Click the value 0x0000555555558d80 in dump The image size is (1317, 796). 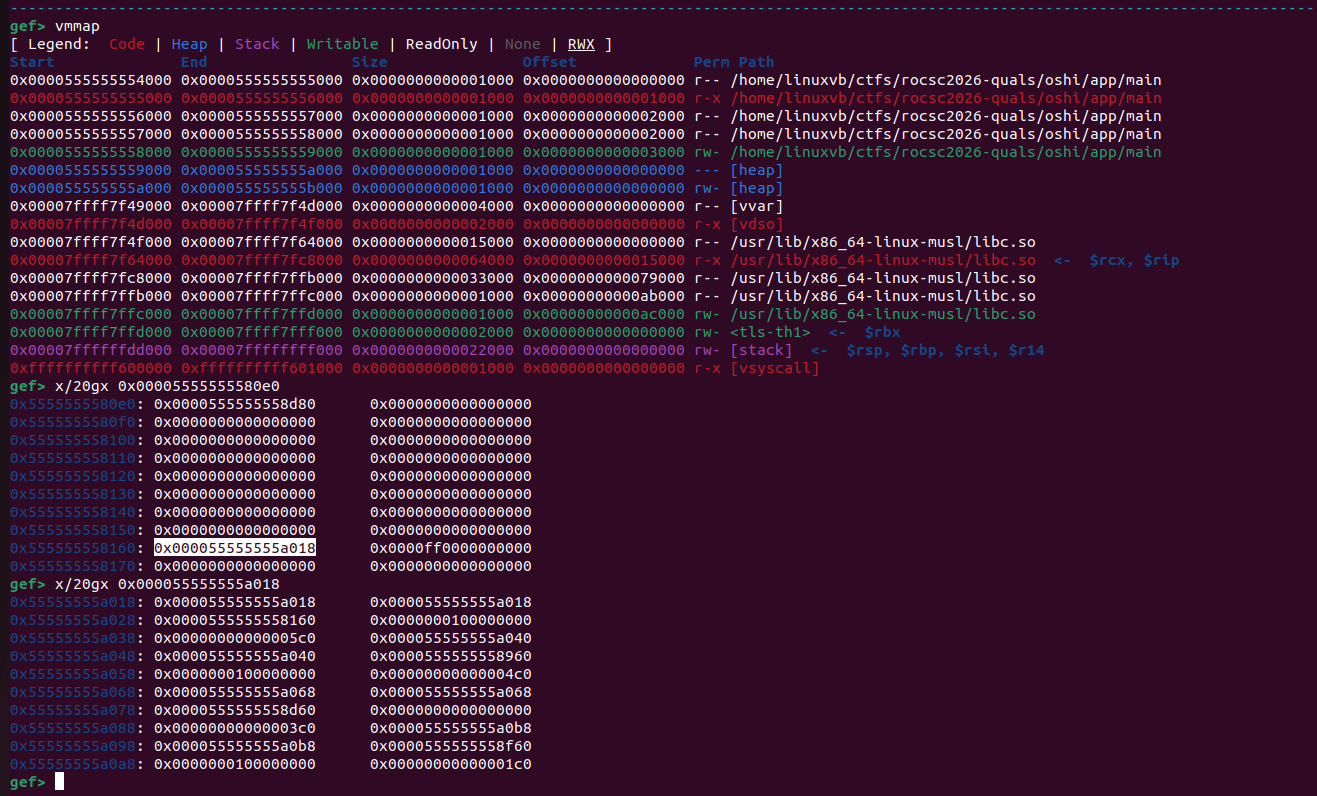[x=234, y=404]
